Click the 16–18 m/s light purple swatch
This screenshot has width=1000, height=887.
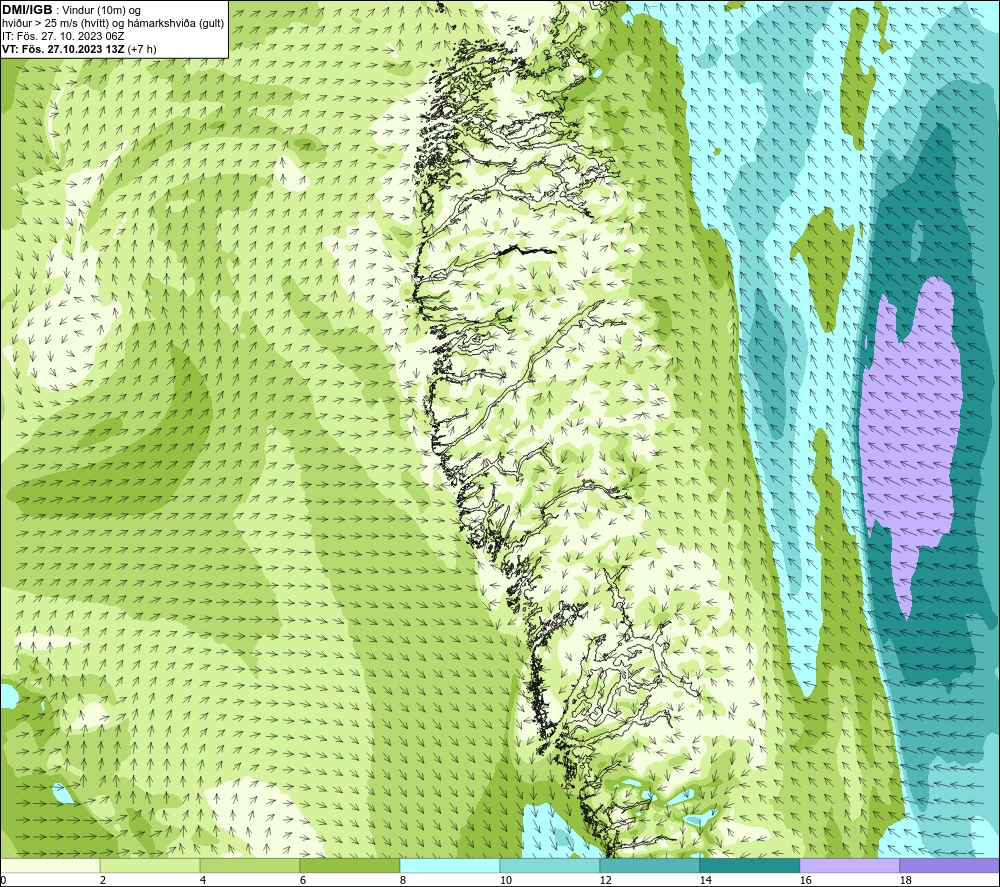(849, 865)
